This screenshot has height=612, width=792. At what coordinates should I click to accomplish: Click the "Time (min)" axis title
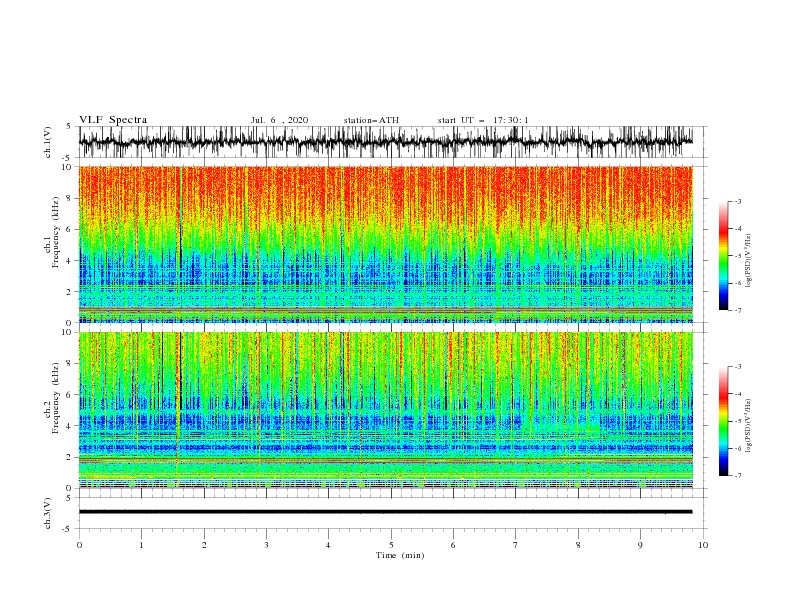click(x=400, y=555)
